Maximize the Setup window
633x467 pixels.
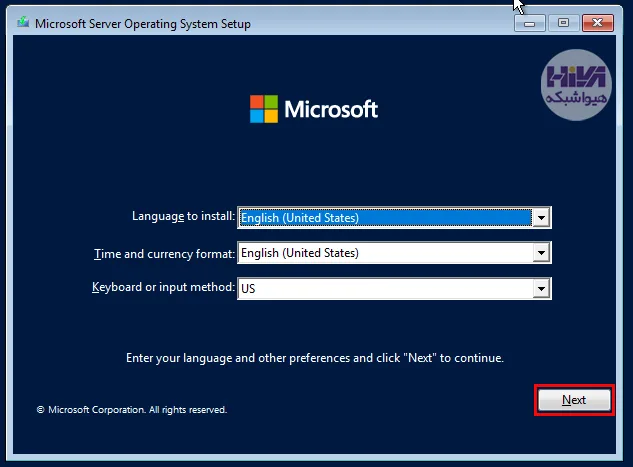click(x=564, y=23)
